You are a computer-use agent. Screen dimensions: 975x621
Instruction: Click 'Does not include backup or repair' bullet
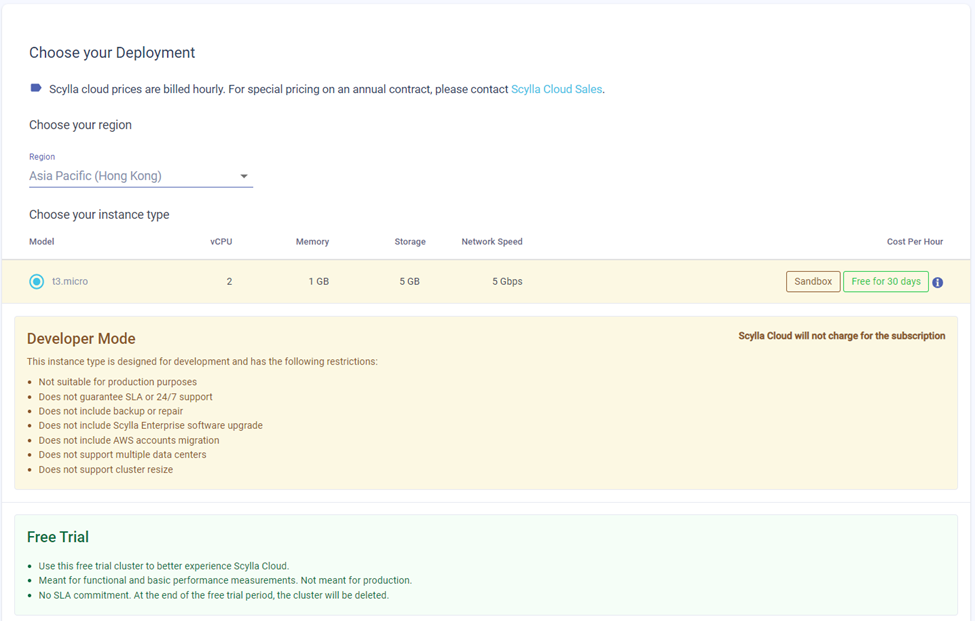[111, 411]
